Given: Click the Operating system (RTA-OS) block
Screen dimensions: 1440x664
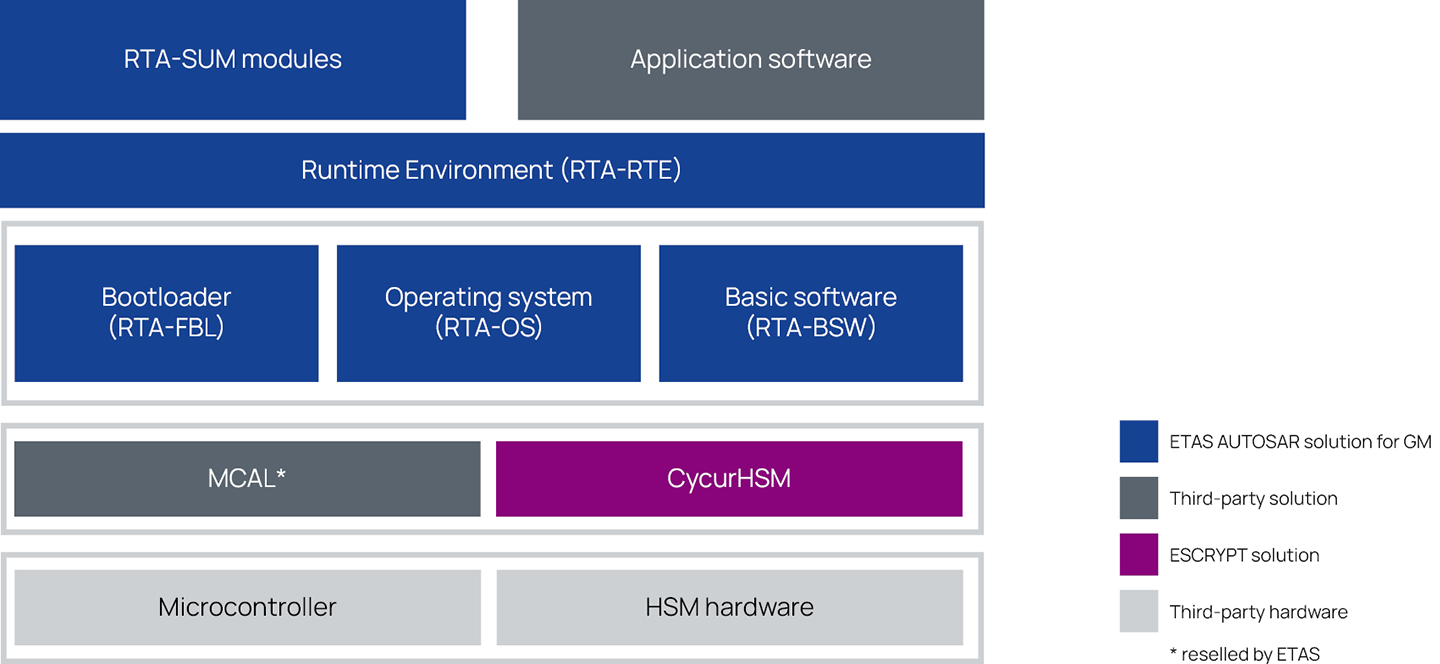Looking at the screenshot, I should click(x=488, y=313).
